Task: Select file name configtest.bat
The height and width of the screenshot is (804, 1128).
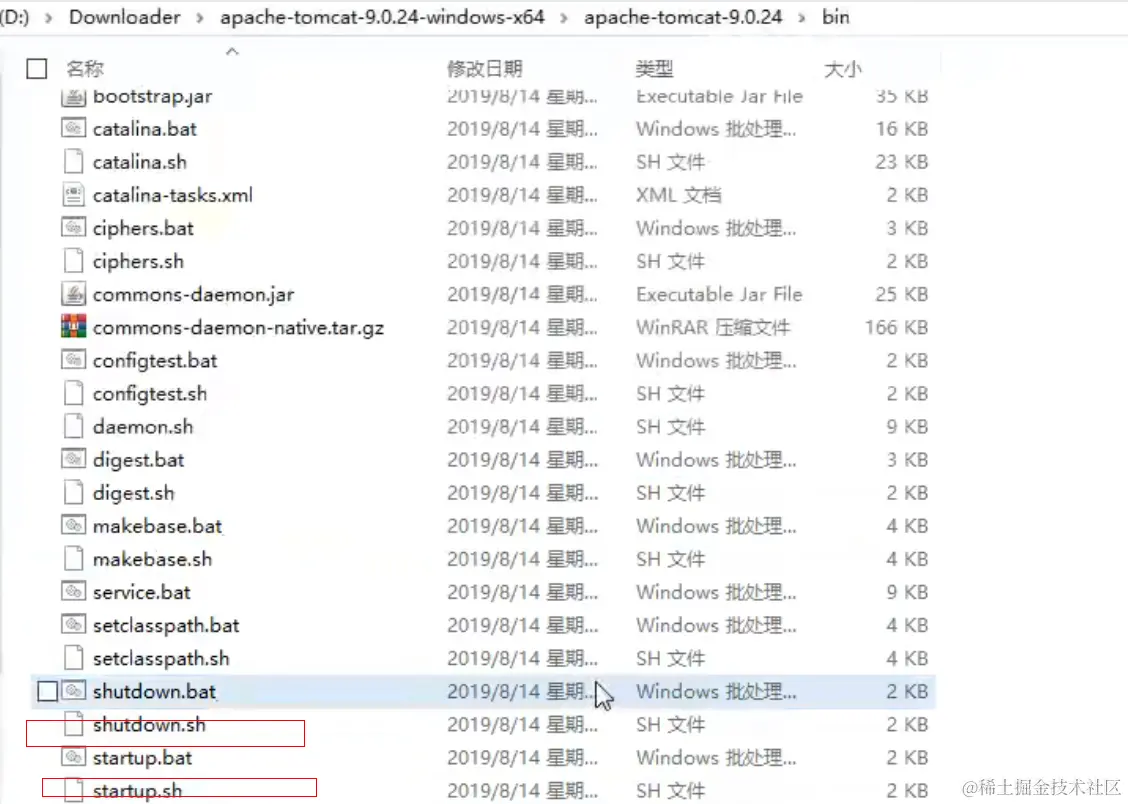Action: click(155, 361)
